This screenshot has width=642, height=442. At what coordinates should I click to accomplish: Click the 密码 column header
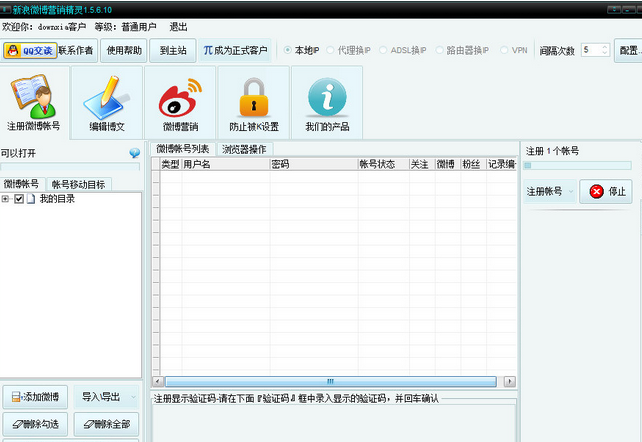coord(314,164)
